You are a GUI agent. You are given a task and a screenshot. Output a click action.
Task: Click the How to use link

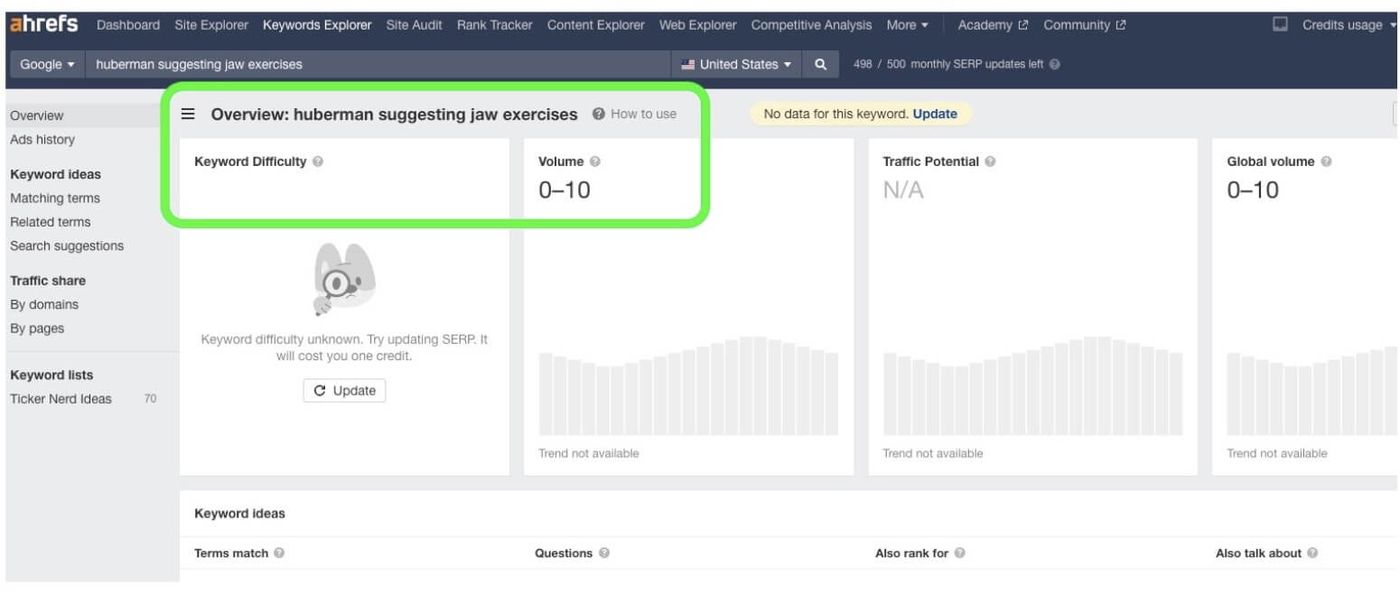[x=643, y=114]
